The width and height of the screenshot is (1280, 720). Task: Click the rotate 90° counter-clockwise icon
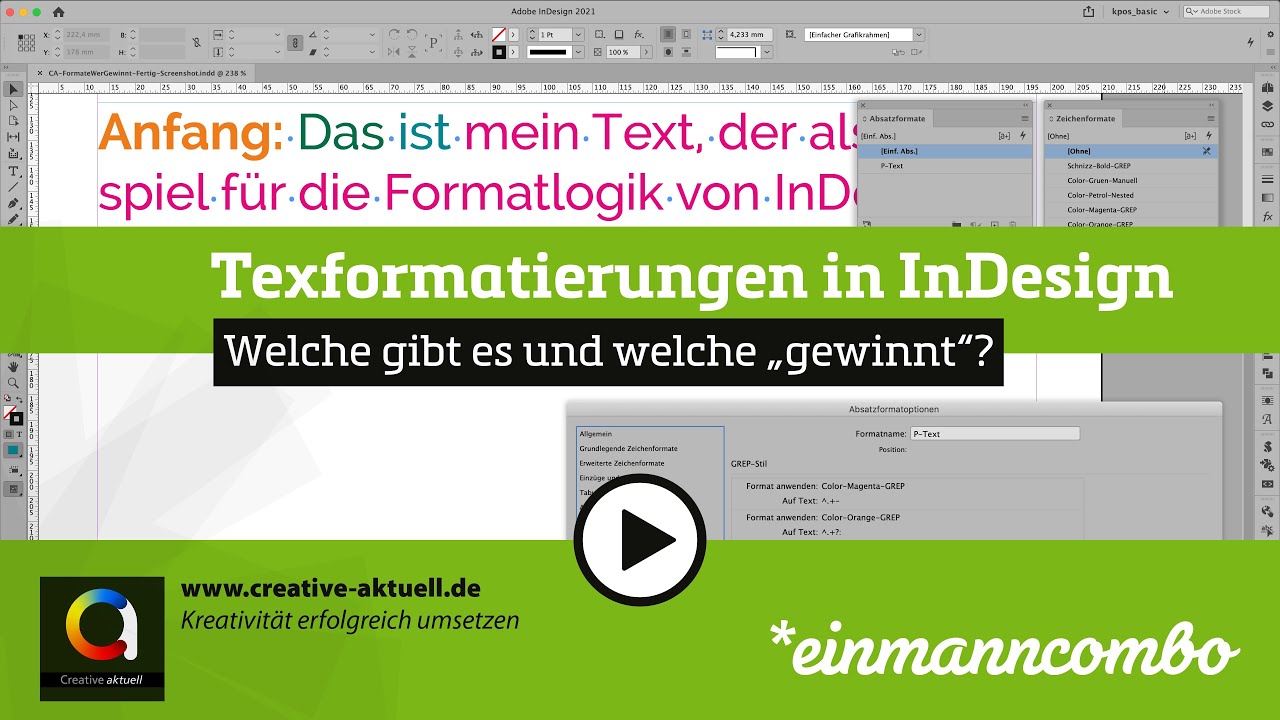(414, 35)
